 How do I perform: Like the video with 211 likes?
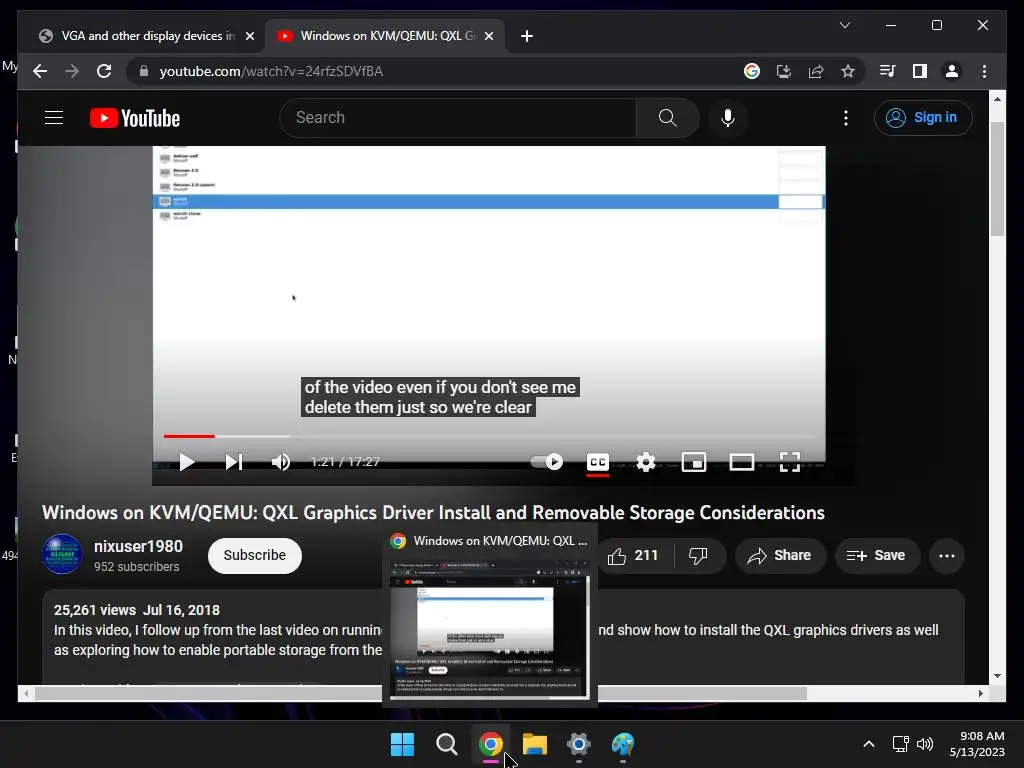click(x=633, y=555)
